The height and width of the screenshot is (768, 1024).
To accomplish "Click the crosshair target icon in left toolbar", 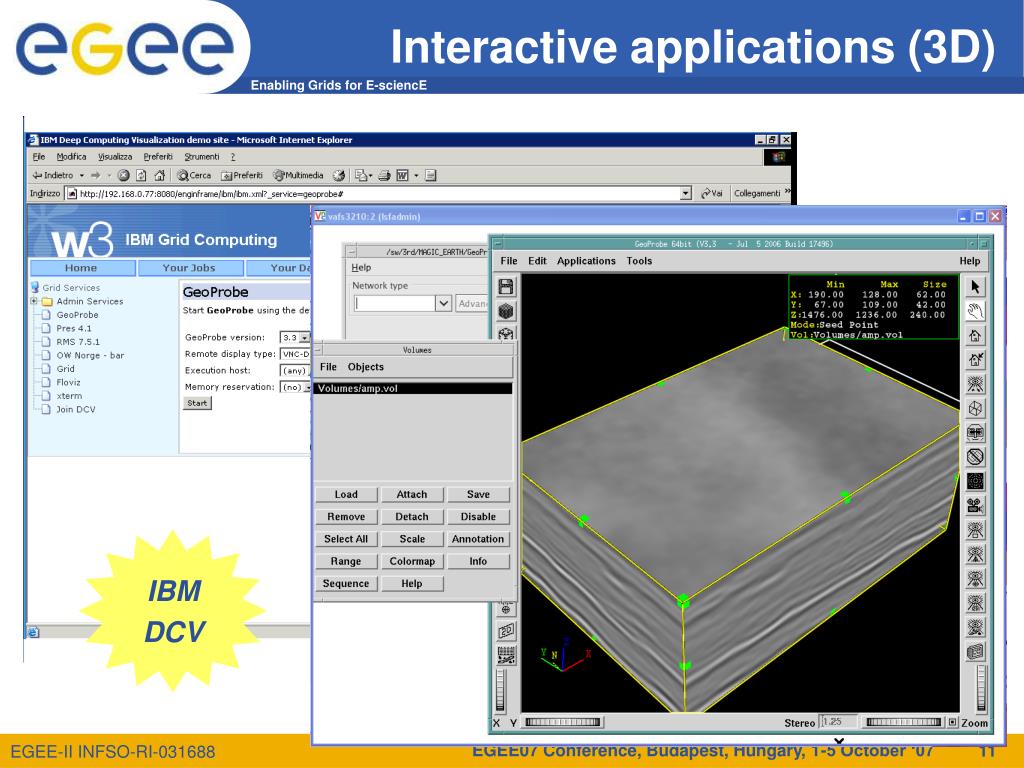I will click(x=506, y=609).
